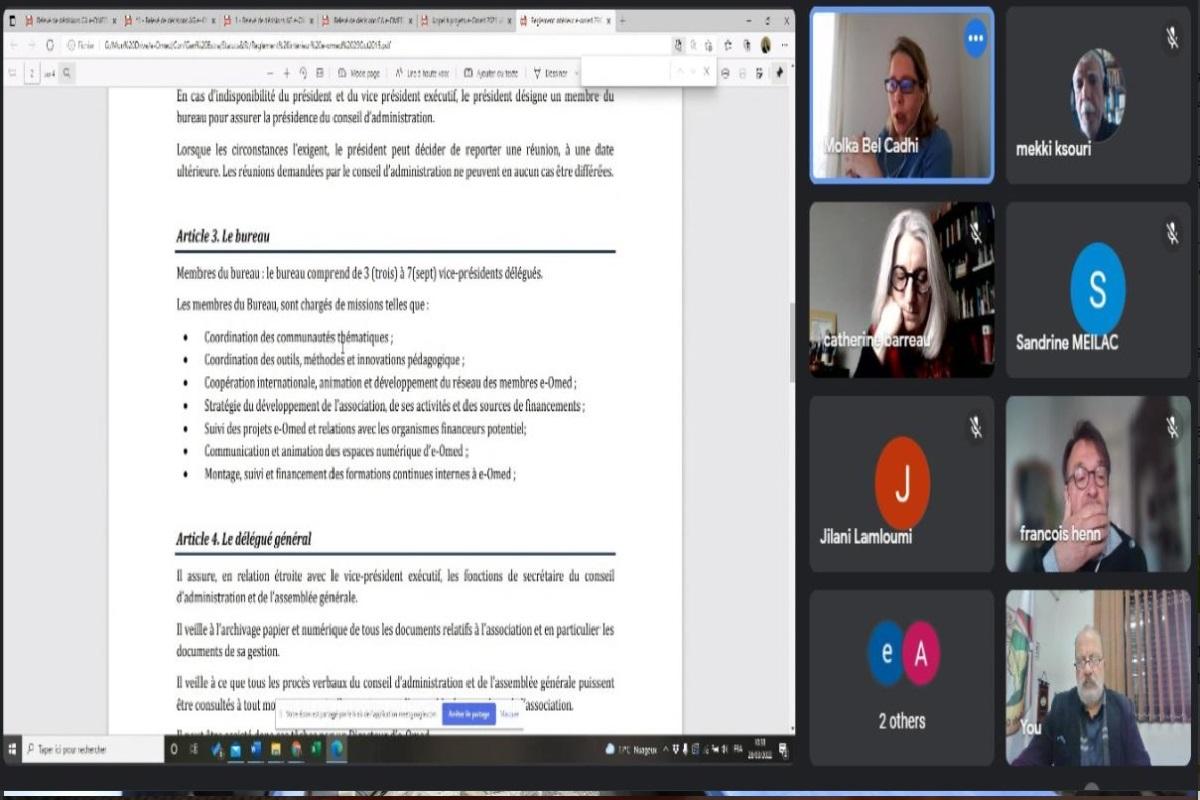Image resolution: width=1200 pixels, height=800 pixels.
Task: Switch to the first browser PDF tab
Action: pyautogui.click(x=68, y=20)
